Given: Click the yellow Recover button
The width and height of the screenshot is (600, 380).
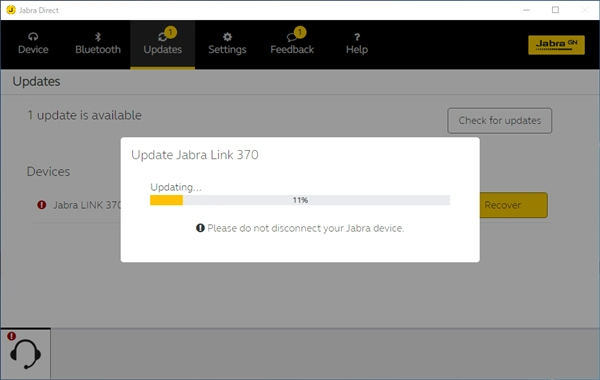Looking at the screenshot, I should coord(513,205).
